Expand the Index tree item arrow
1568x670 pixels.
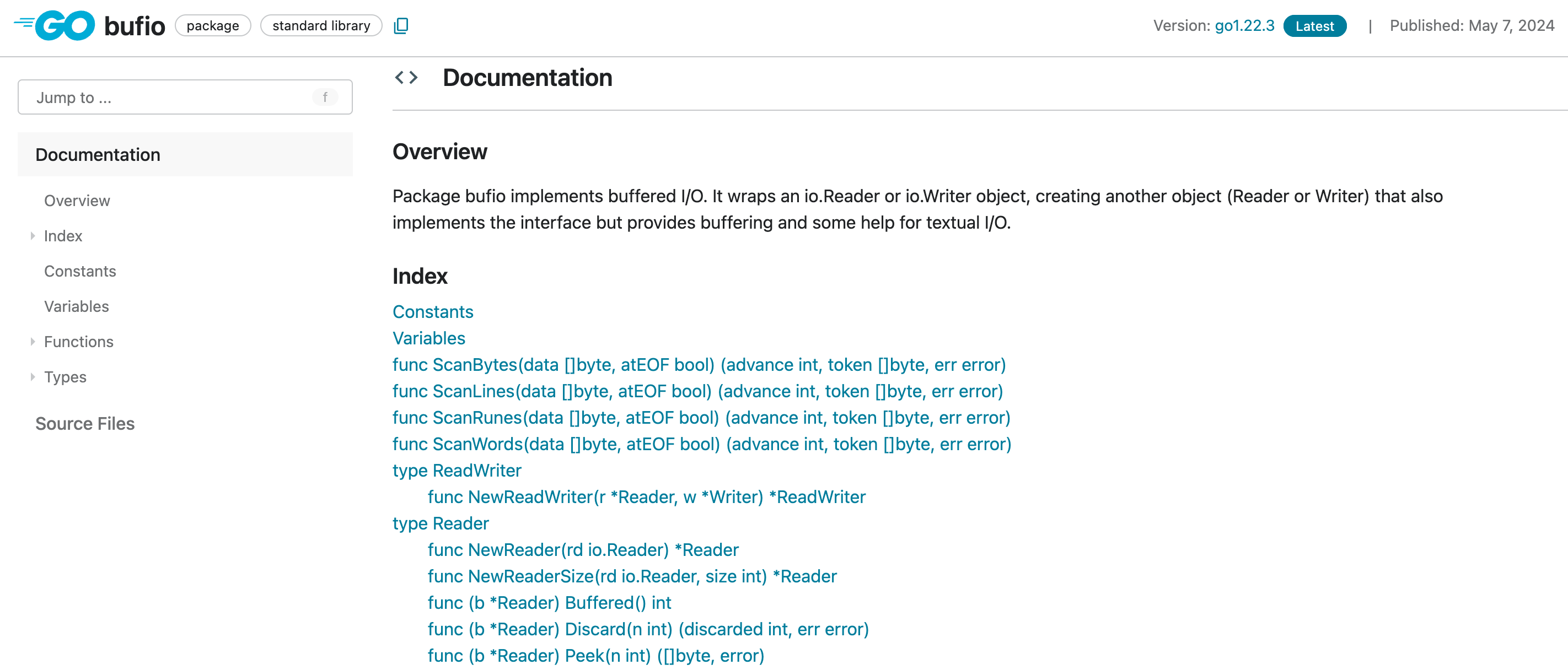(33, 236)
